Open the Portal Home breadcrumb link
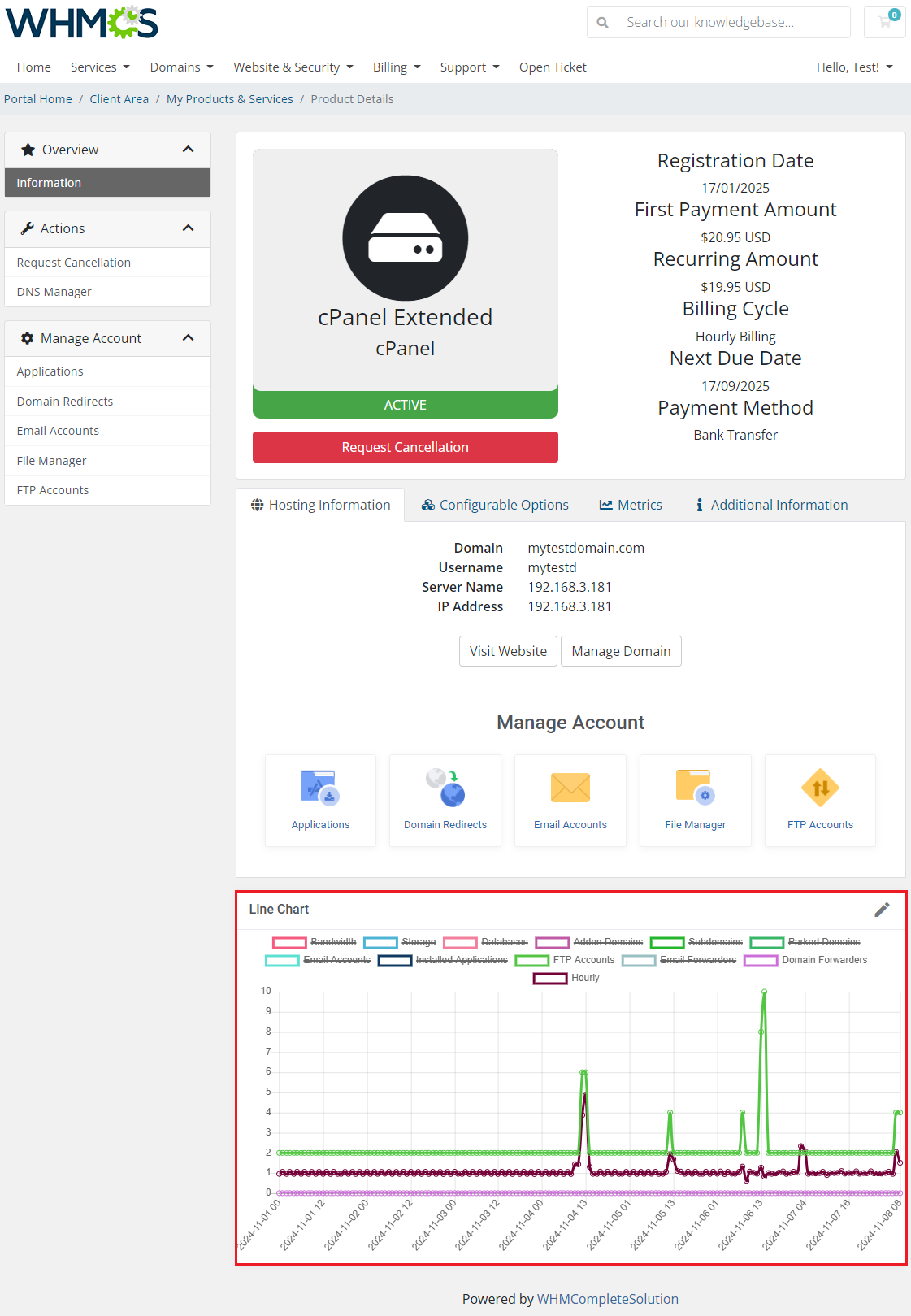The height and width of the screenshot is (1316, 911). click(x=38, y=99)
